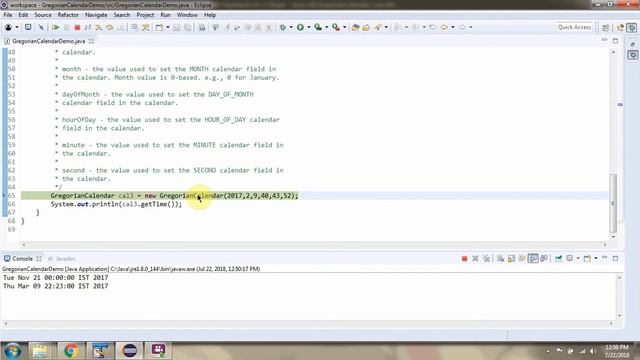Click Clear Console icon
Screen dimensions: 640x360
pyautogui.click(x=500, y=258)
